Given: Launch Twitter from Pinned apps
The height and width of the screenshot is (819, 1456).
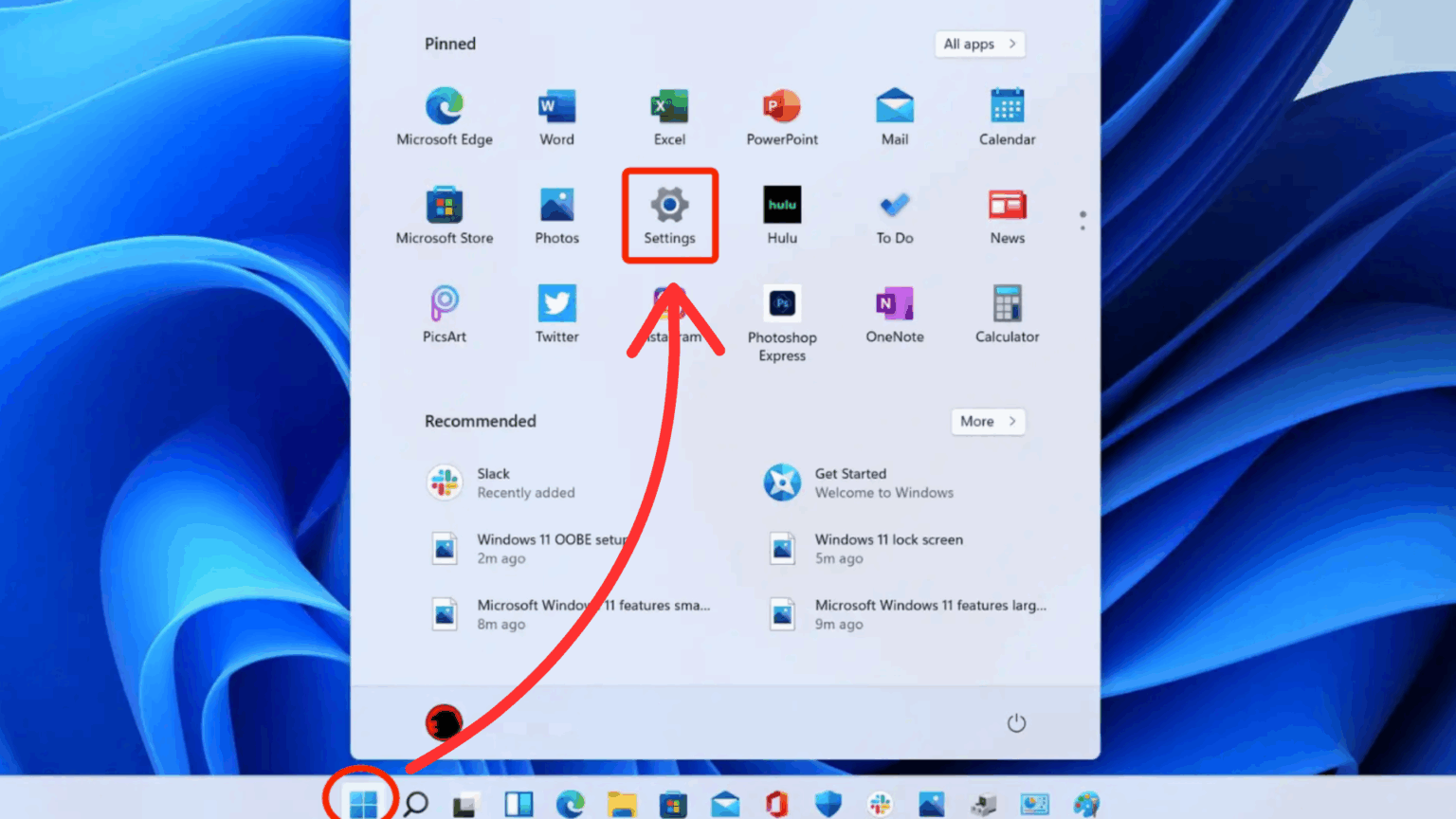Looking at the screenshot, I should pos(556,313).
